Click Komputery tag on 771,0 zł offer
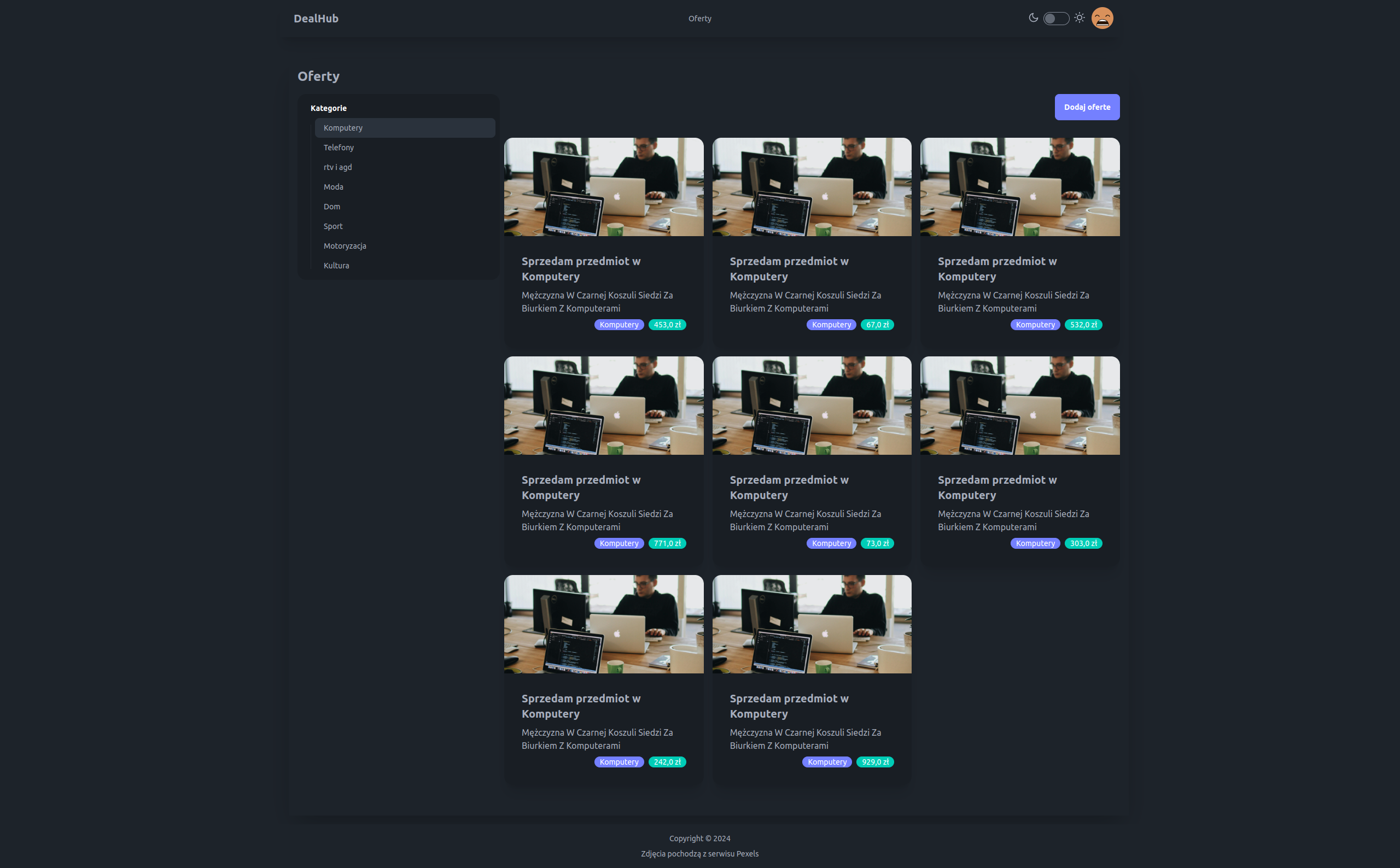This screenshot has width=1400, height=868. coord(619,543)
